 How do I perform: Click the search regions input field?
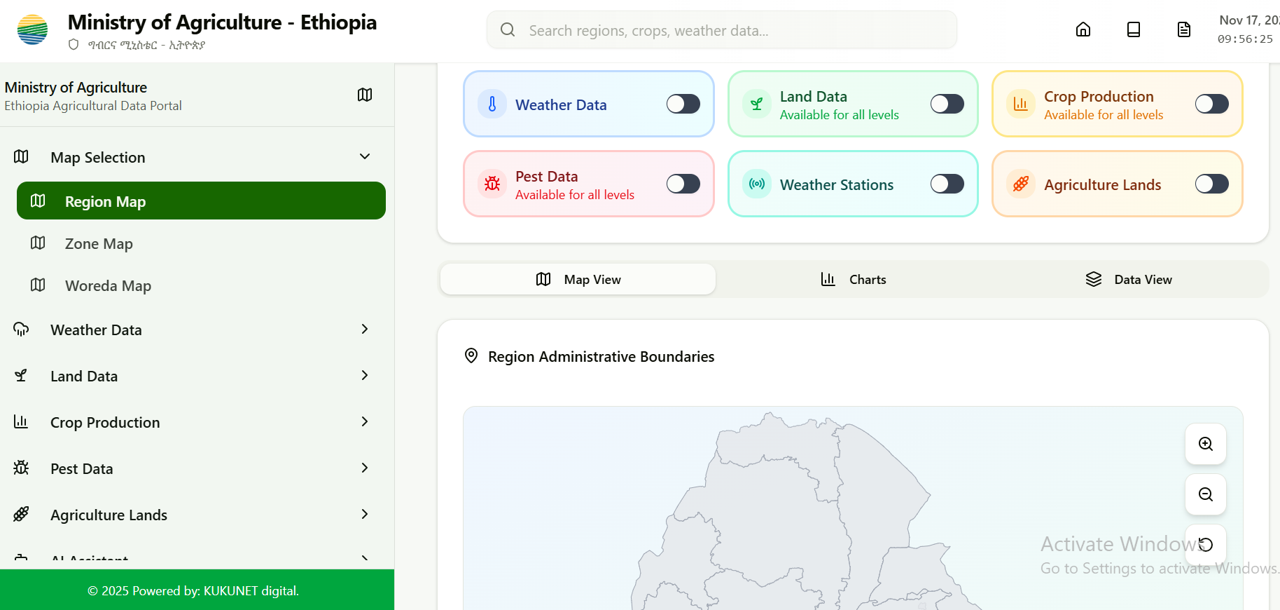tap(721, 29)
